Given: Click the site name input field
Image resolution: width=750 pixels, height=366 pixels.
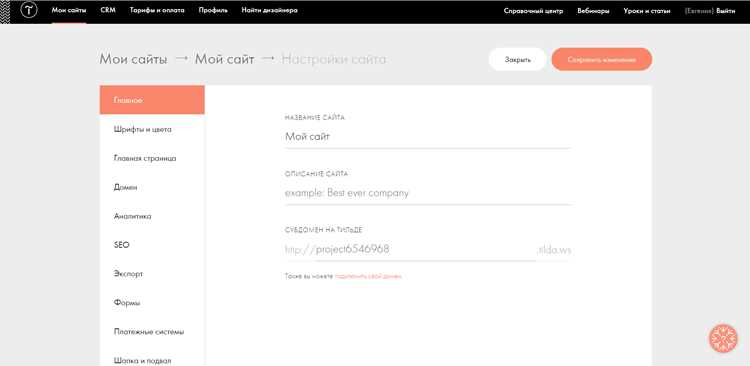Looking at the screenshot, I should coord(428,137).
